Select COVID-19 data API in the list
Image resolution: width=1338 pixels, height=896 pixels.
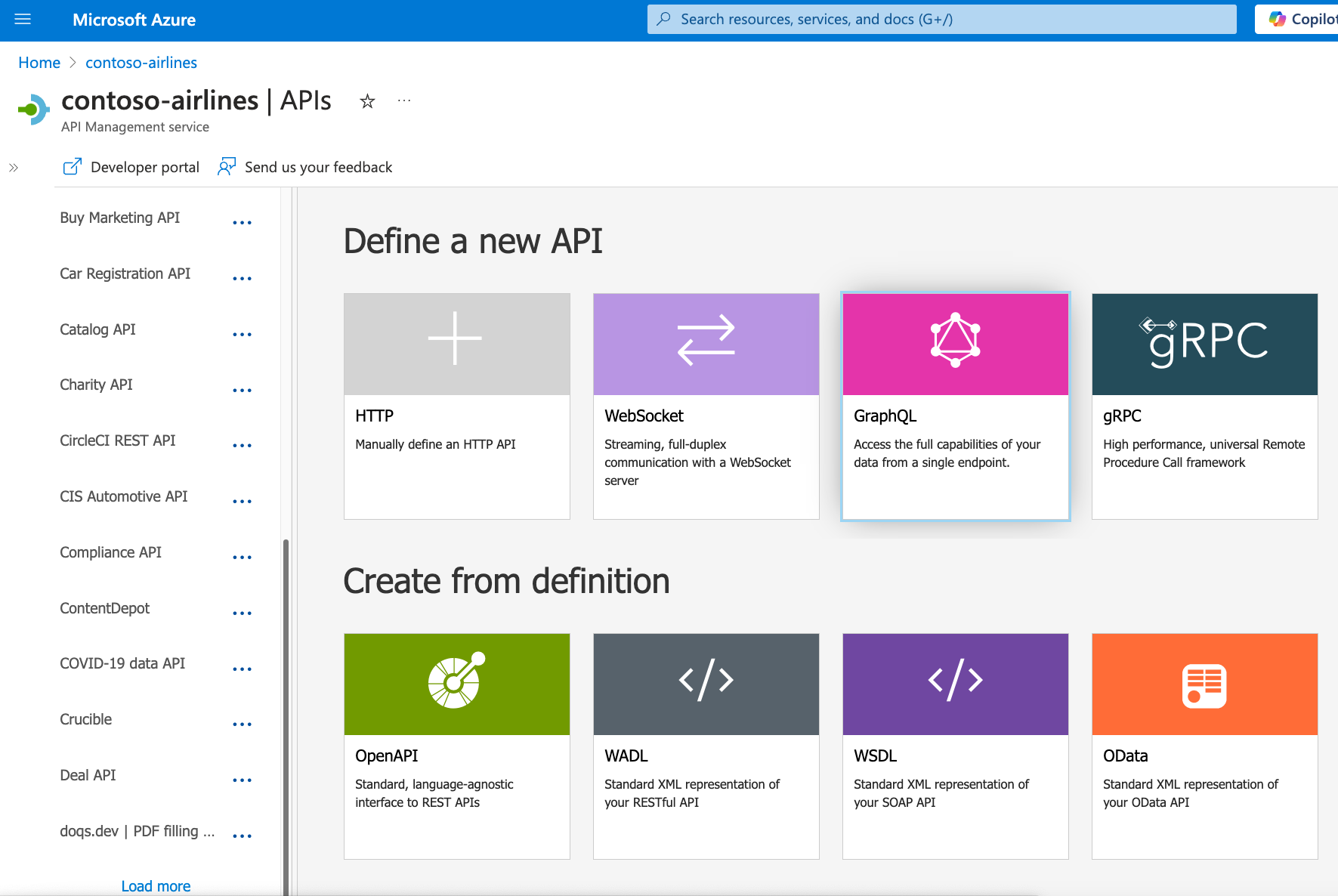pyautogui.click(x=122, y=663)
